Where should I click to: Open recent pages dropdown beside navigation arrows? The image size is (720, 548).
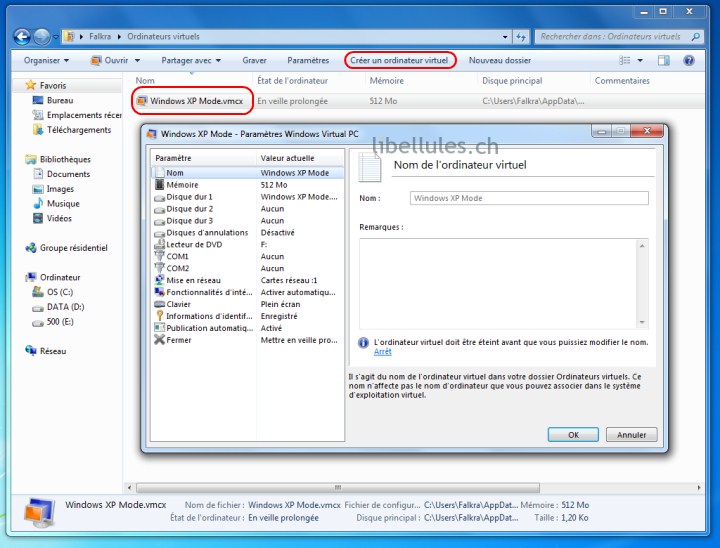[55, 37]
